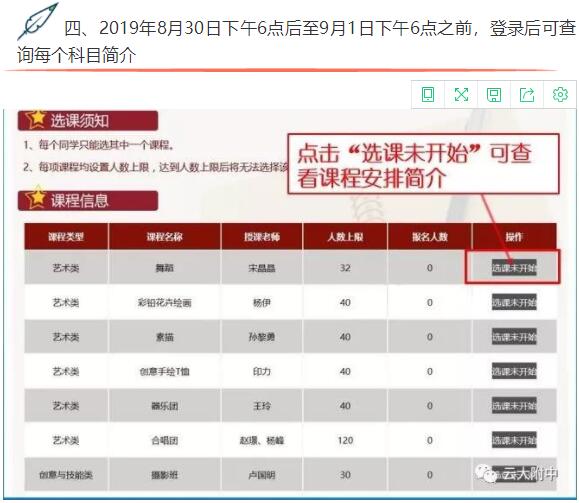Click enrolled count 0 in the 摄影班 row
This screenshot has height=503, width=579.
[429, 475]
